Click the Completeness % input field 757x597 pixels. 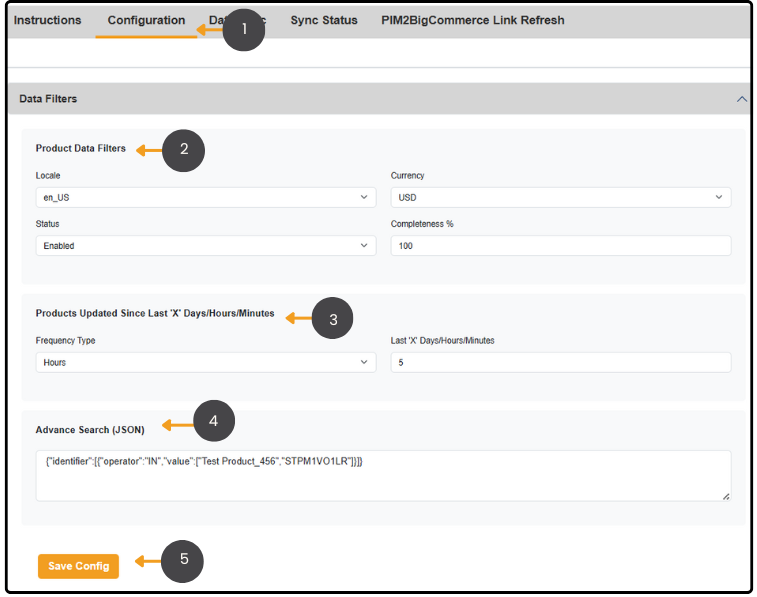pos(560,246)
